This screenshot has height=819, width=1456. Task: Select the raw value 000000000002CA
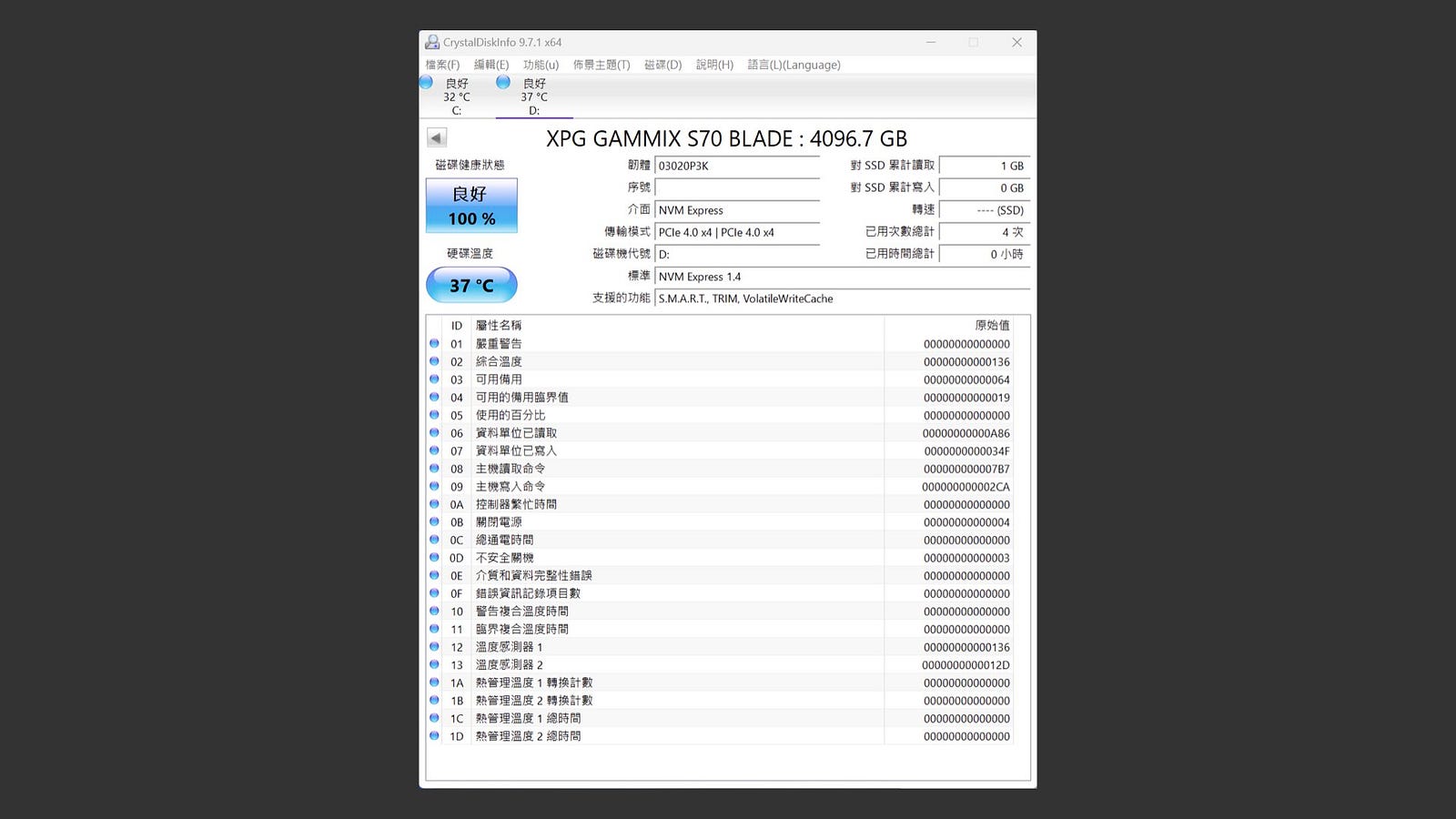click(966, 487)
